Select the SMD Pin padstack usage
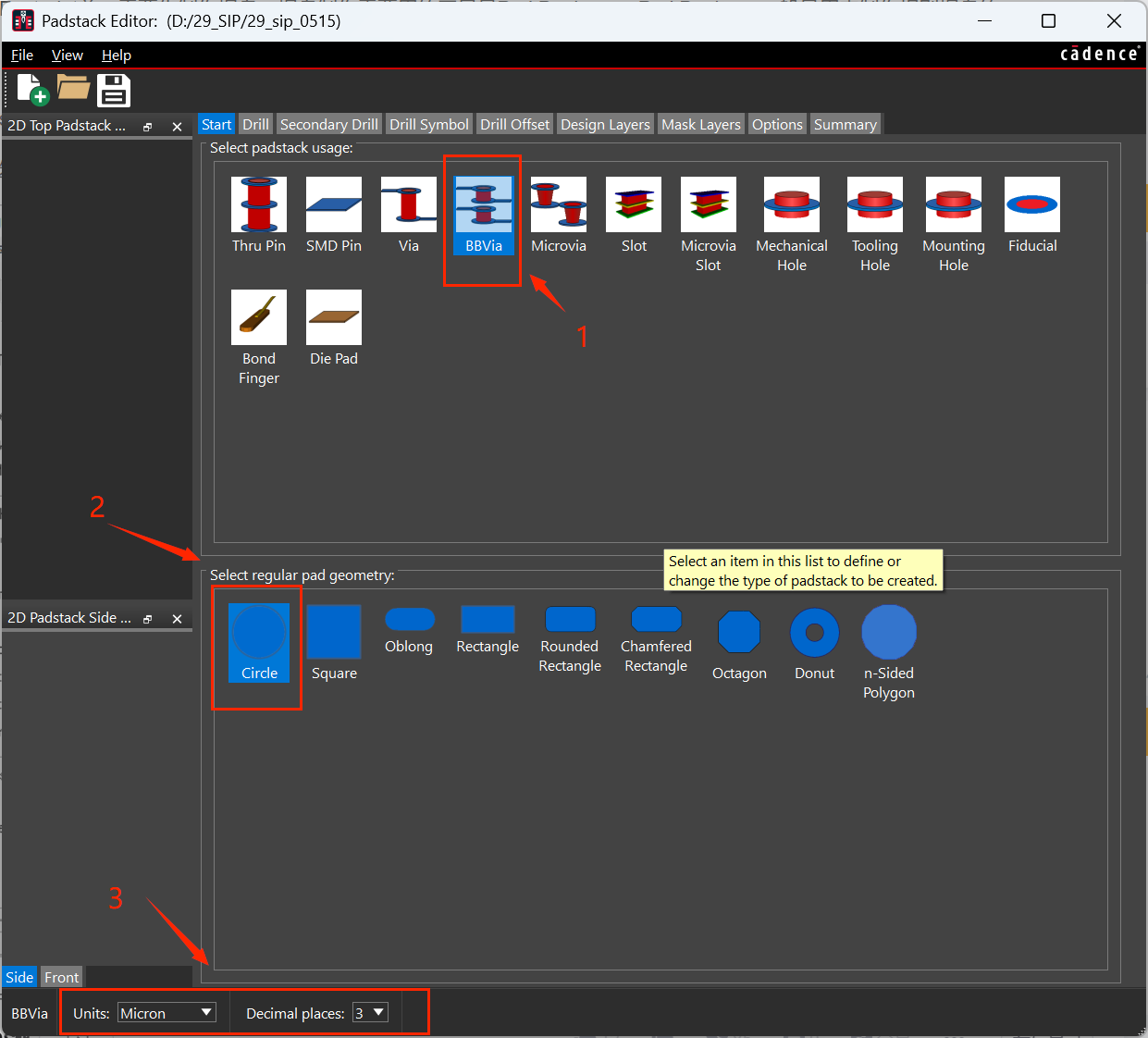Screen dimensions: 1148x1038 tap(334, 216)
